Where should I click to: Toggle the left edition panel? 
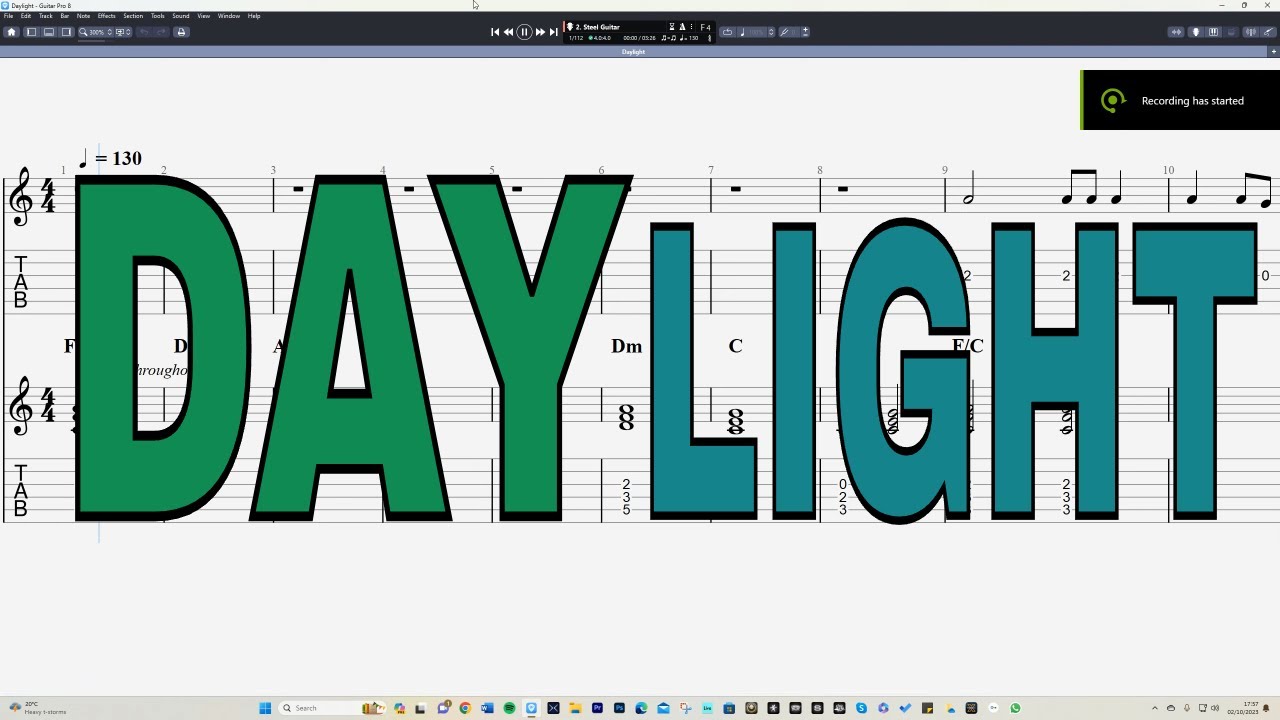[x=31, y=32]
